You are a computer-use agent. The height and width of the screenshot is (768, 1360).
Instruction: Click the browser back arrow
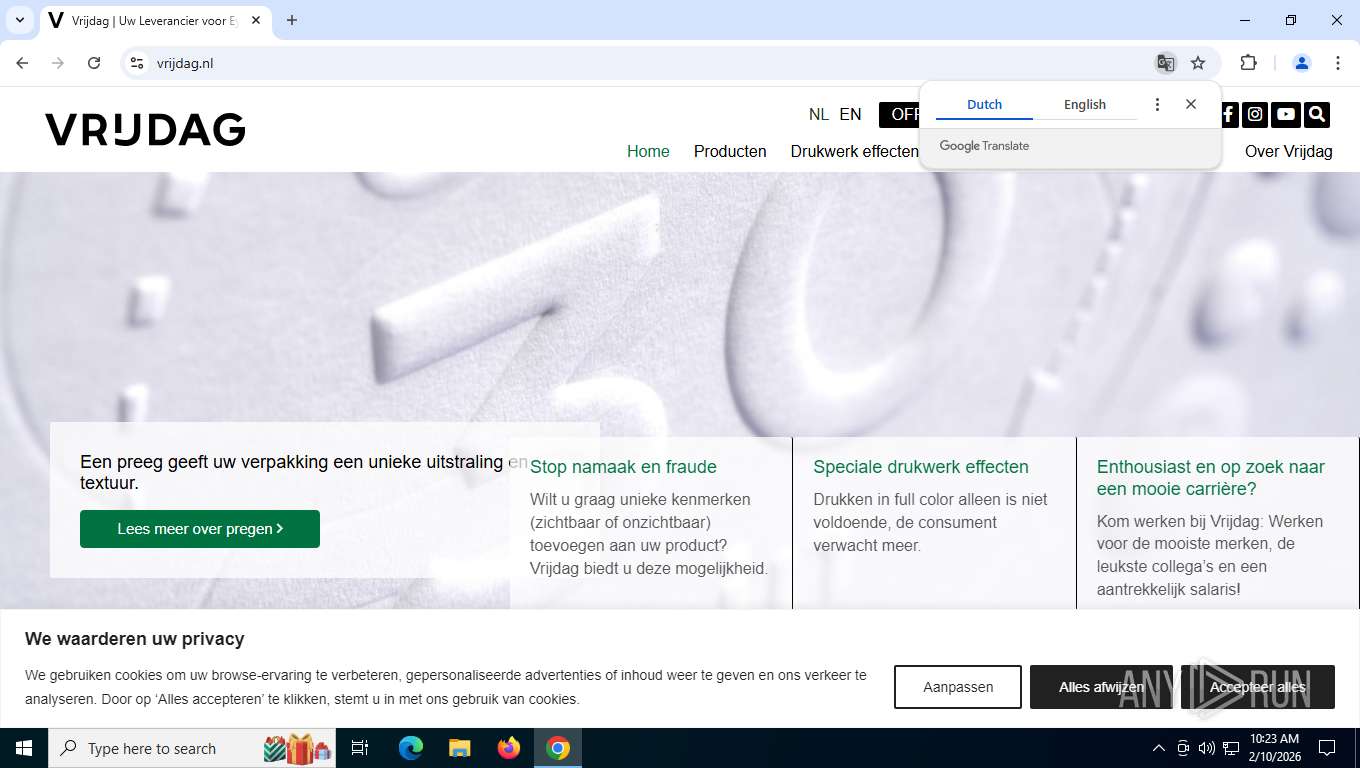tap(22, 63)
